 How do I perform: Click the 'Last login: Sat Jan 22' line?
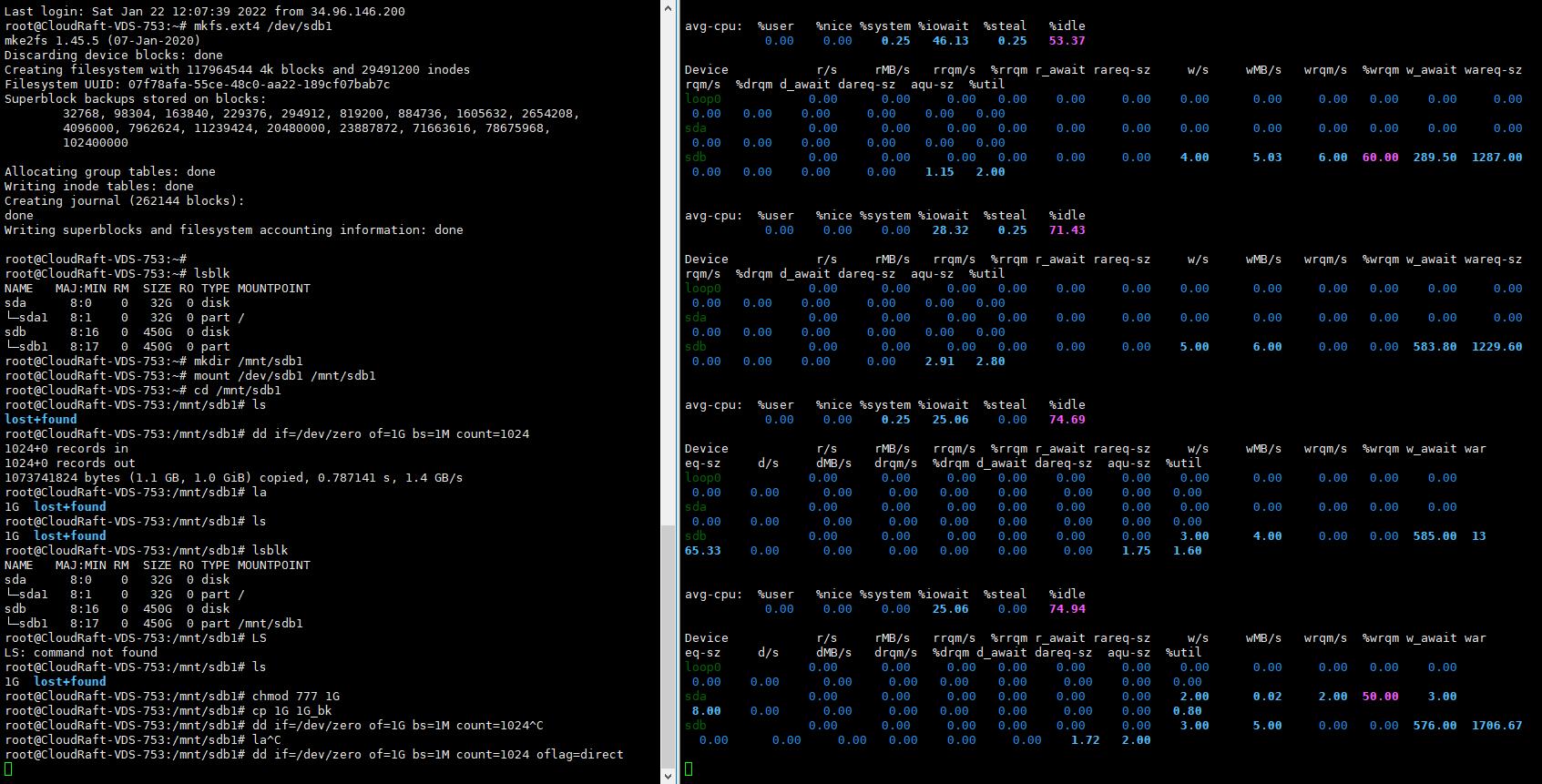click(205, 12)
